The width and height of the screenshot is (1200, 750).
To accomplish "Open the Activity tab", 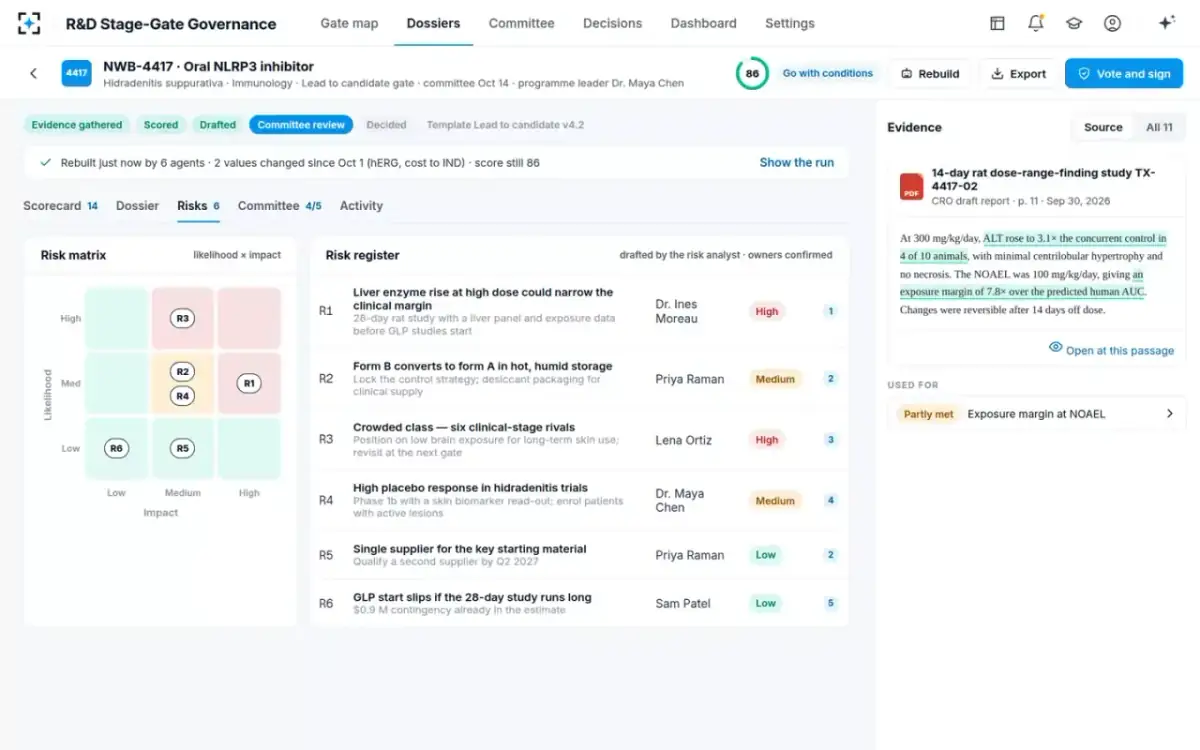I will click(361, 206).
